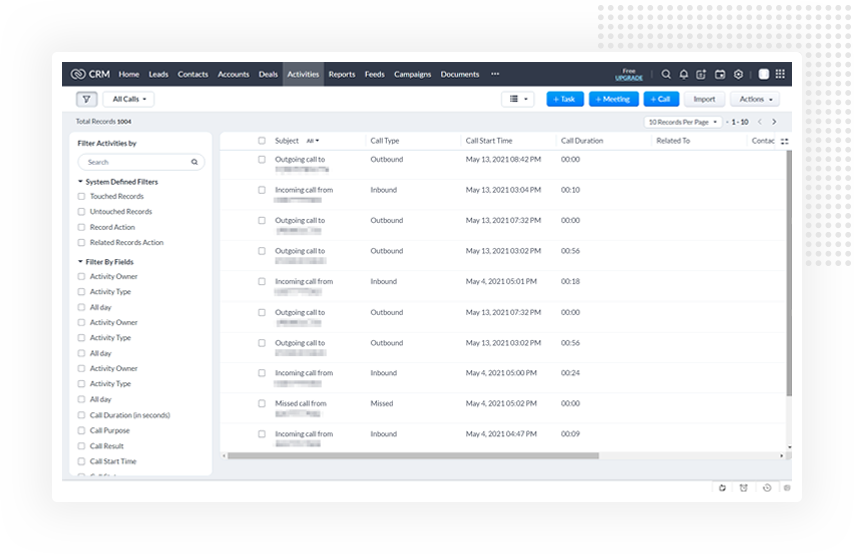Click the + Task button
The image size is (854, 554).
[565, 99]
